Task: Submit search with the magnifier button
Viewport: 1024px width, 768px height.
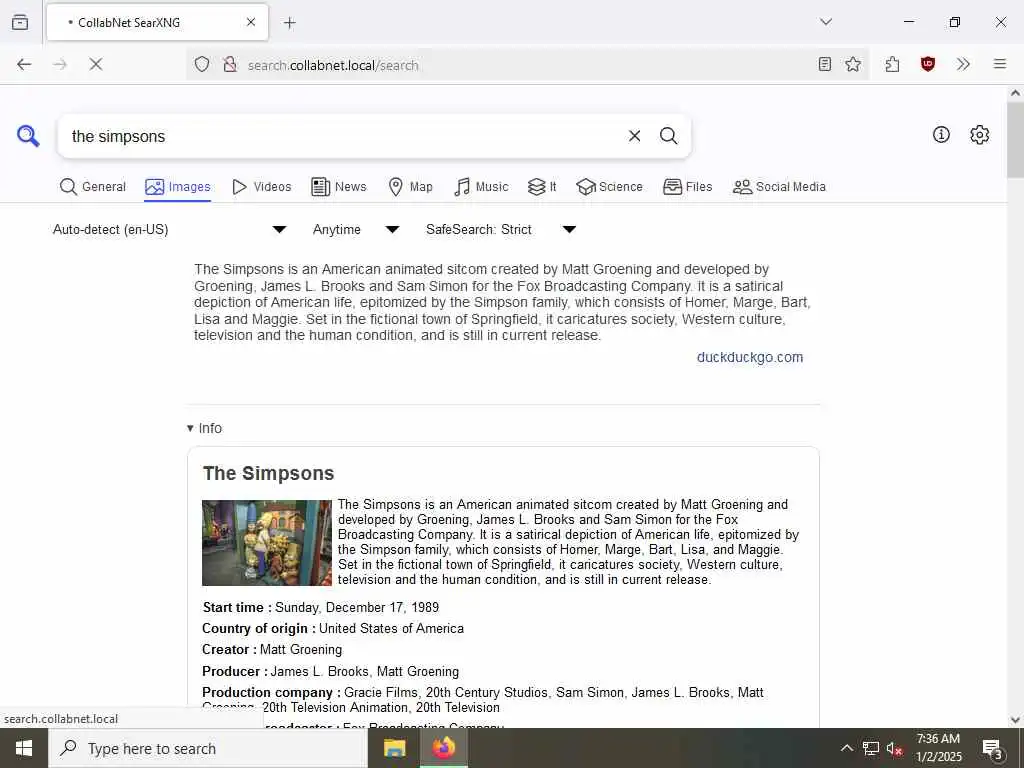Action: tap(668, 136)
